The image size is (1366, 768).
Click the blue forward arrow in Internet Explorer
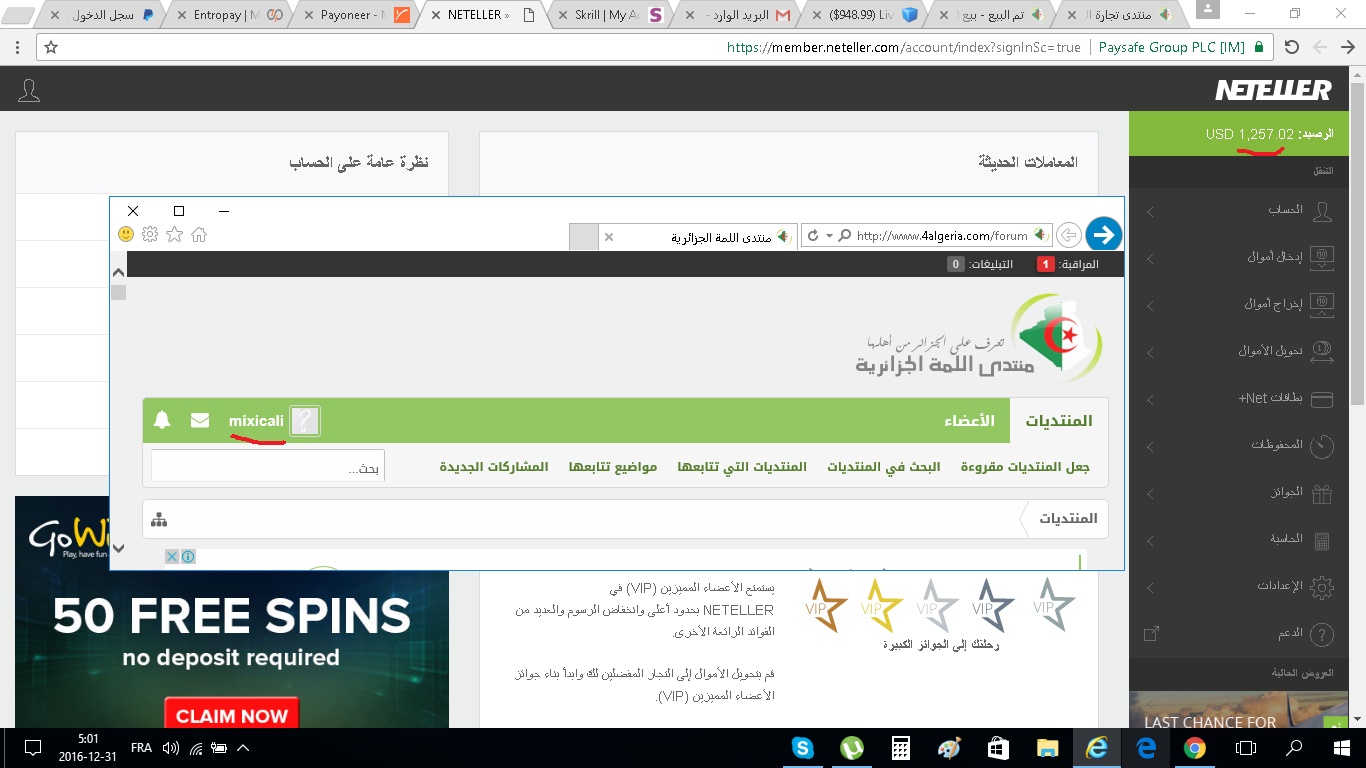pos(1103,234)
